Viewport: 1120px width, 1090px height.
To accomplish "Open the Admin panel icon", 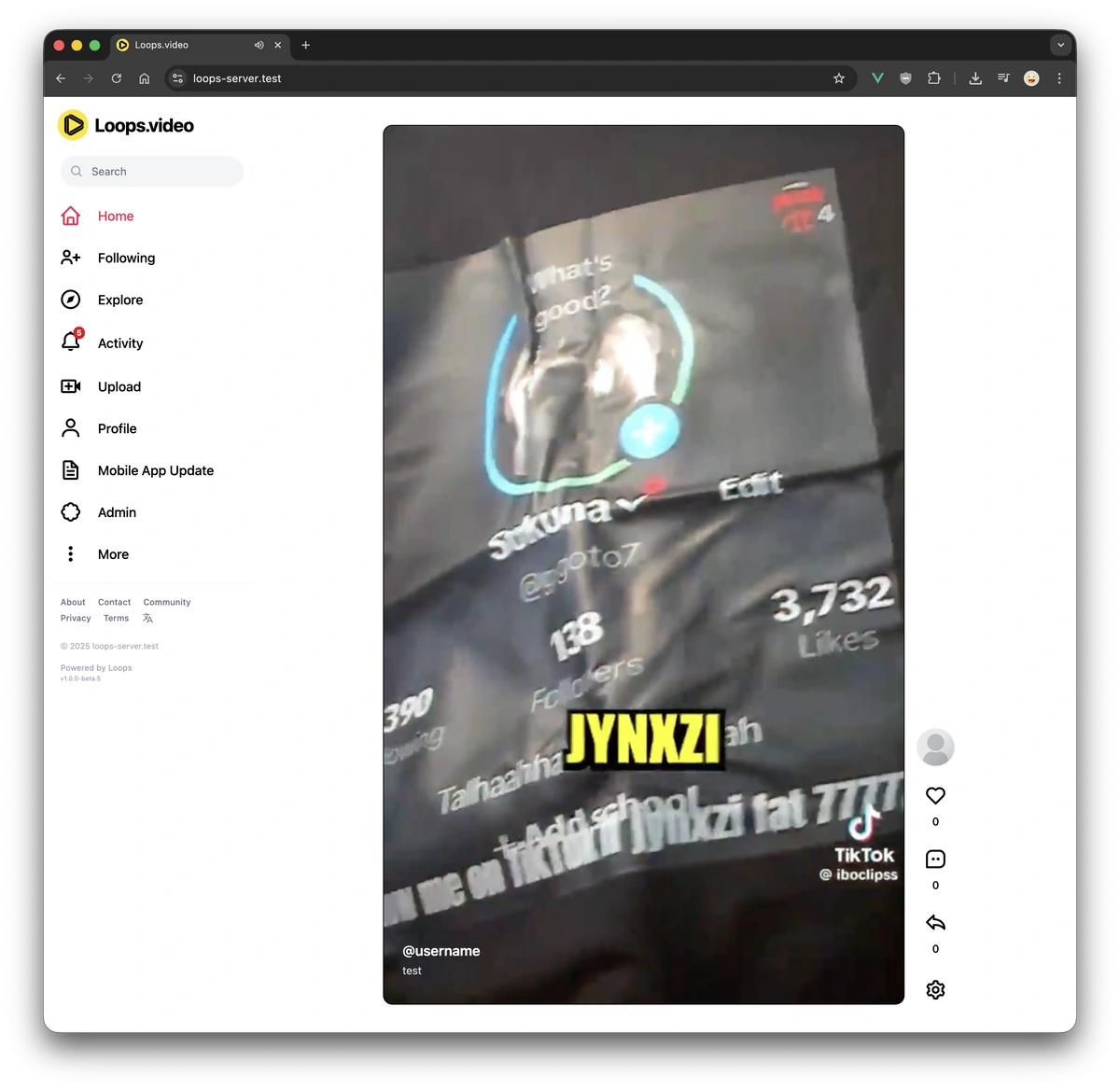I will coord(70,511).
